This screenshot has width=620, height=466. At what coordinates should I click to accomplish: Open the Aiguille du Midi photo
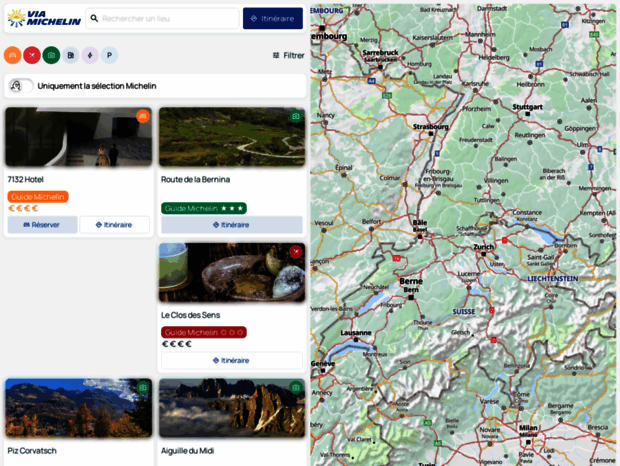point(232,408)
